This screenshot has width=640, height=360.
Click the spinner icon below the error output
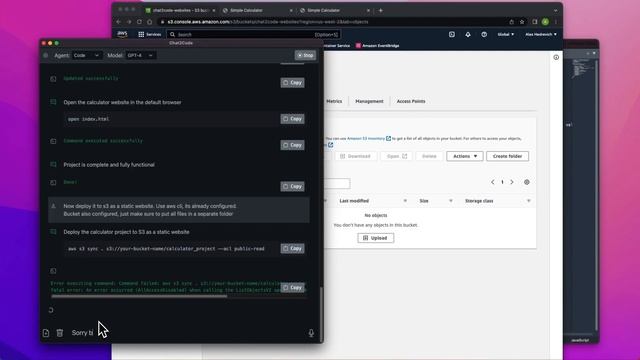(x=51, y=310)
